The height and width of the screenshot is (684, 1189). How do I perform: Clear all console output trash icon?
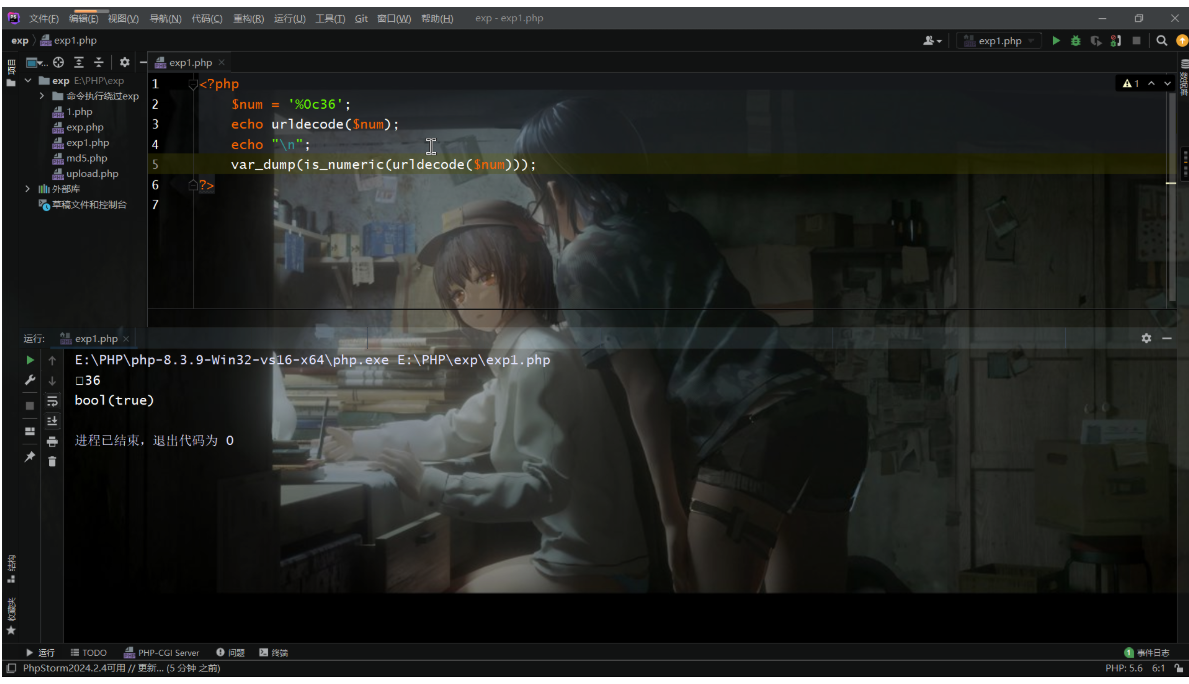point(52,461)
